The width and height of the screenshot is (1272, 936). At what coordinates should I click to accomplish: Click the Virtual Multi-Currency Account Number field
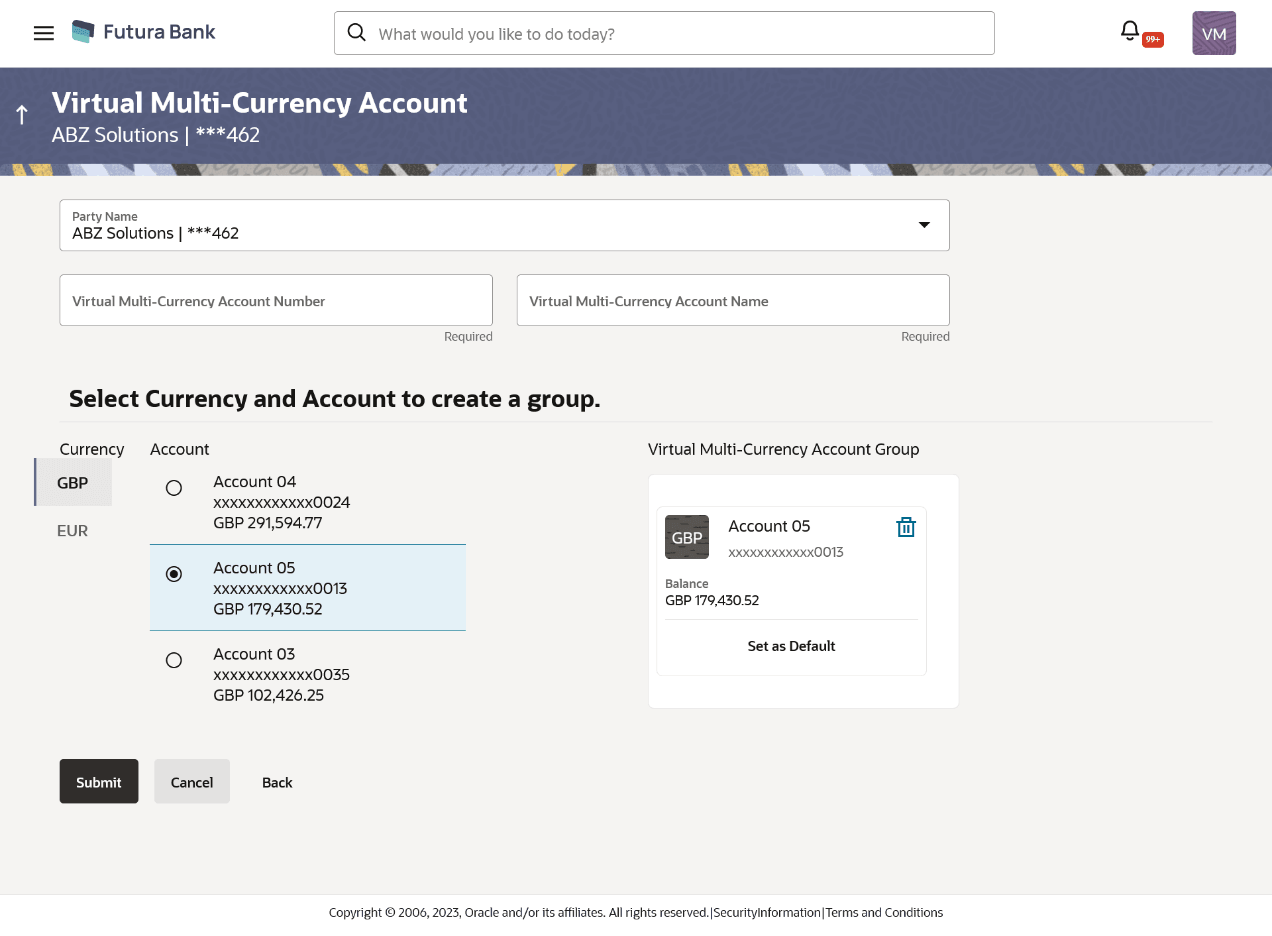[275, 300]
